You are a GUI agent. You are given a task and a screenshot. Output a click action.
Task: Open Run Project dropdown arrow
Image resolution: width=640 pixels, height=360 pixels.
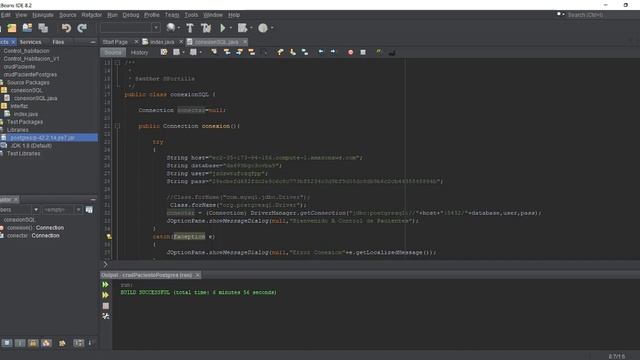(x=231, y=28)
